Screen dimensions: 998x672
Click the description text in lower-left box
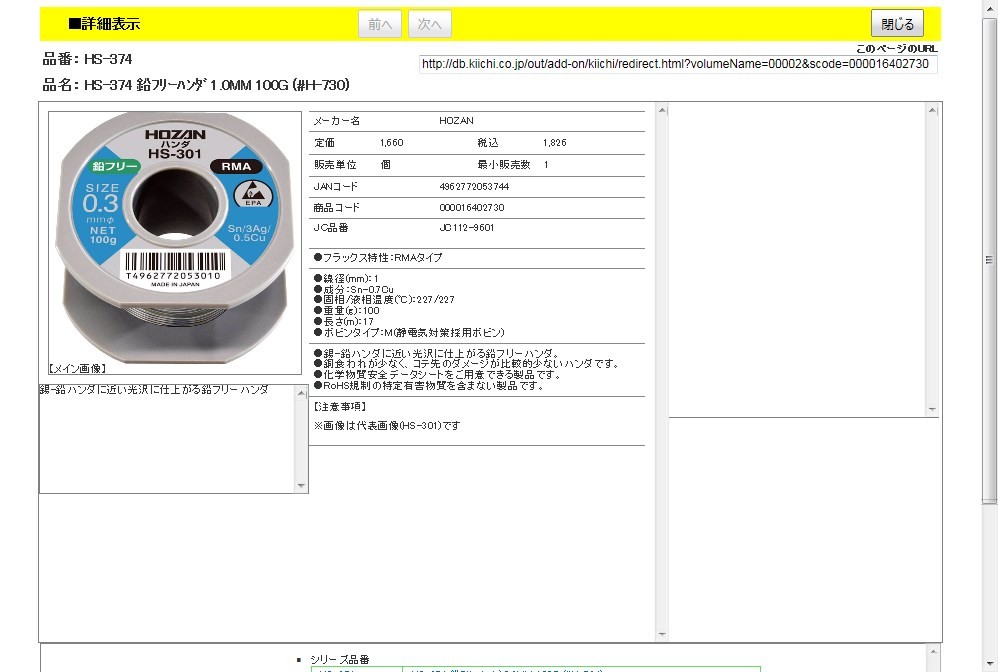click(x=154, y=389)
